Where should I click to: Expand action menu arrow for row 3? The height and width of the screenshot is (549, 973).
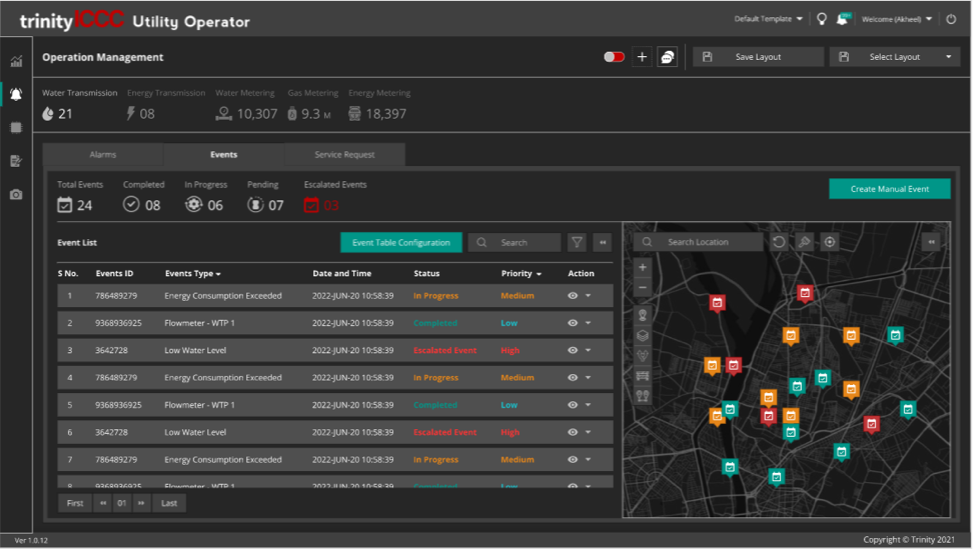[588, 350]
